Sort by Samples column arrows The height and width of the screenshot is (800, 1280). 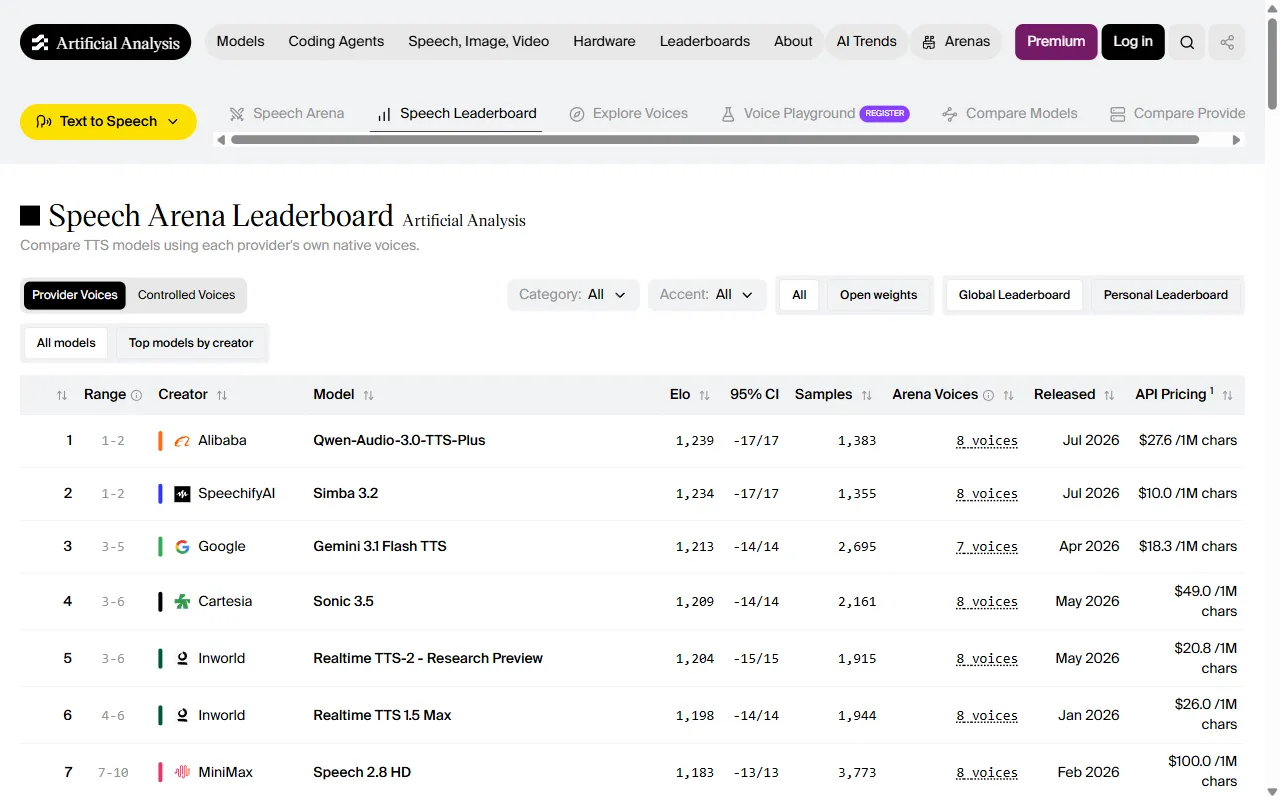(867, 395)
